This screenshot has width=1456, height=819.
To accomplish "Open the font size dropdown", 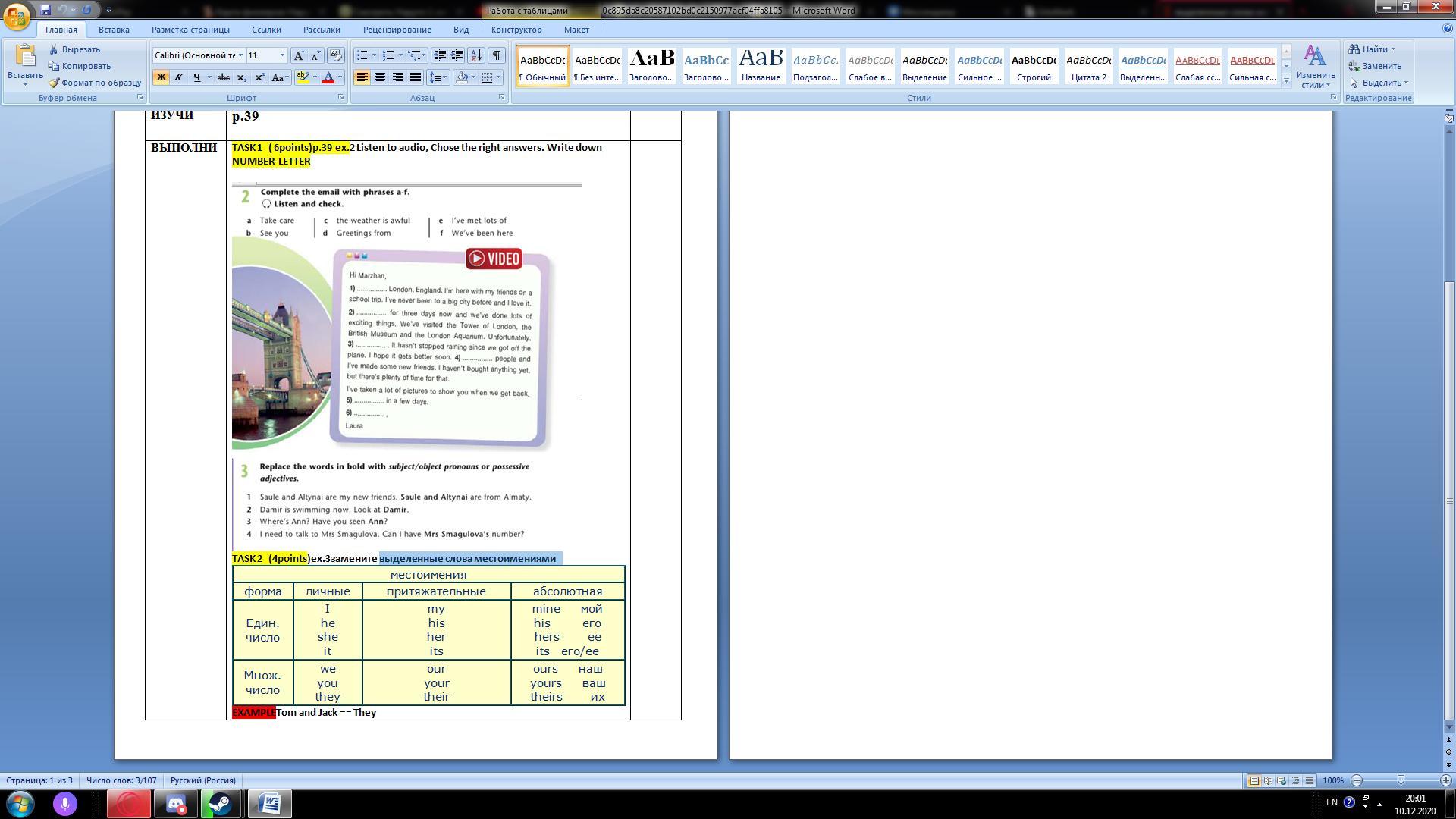I will (x=282, y=55).
